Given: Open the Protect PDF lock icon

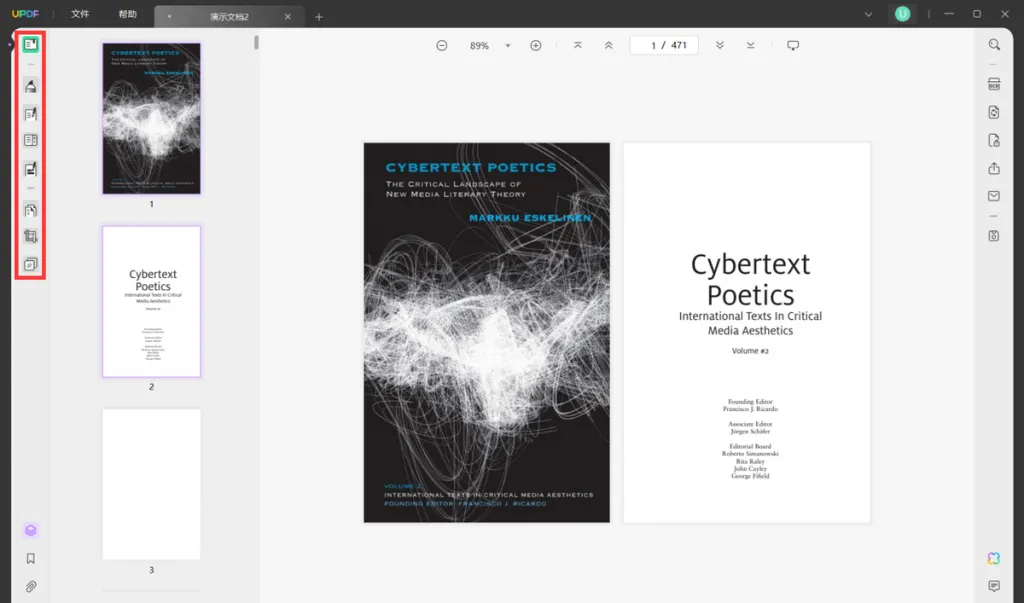Looking at the screenshot, I should [994, 140].
